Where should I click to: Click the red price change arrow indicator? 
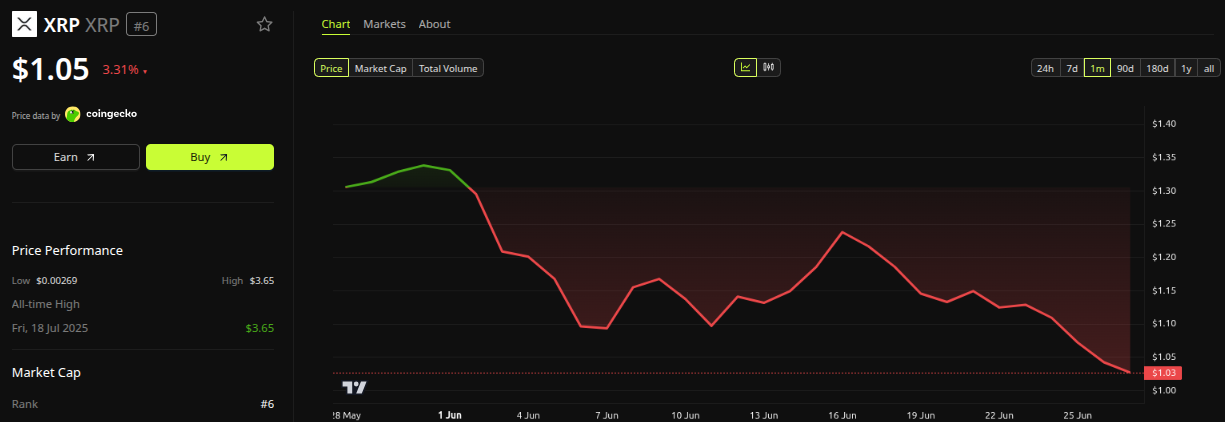pos(145,72)
